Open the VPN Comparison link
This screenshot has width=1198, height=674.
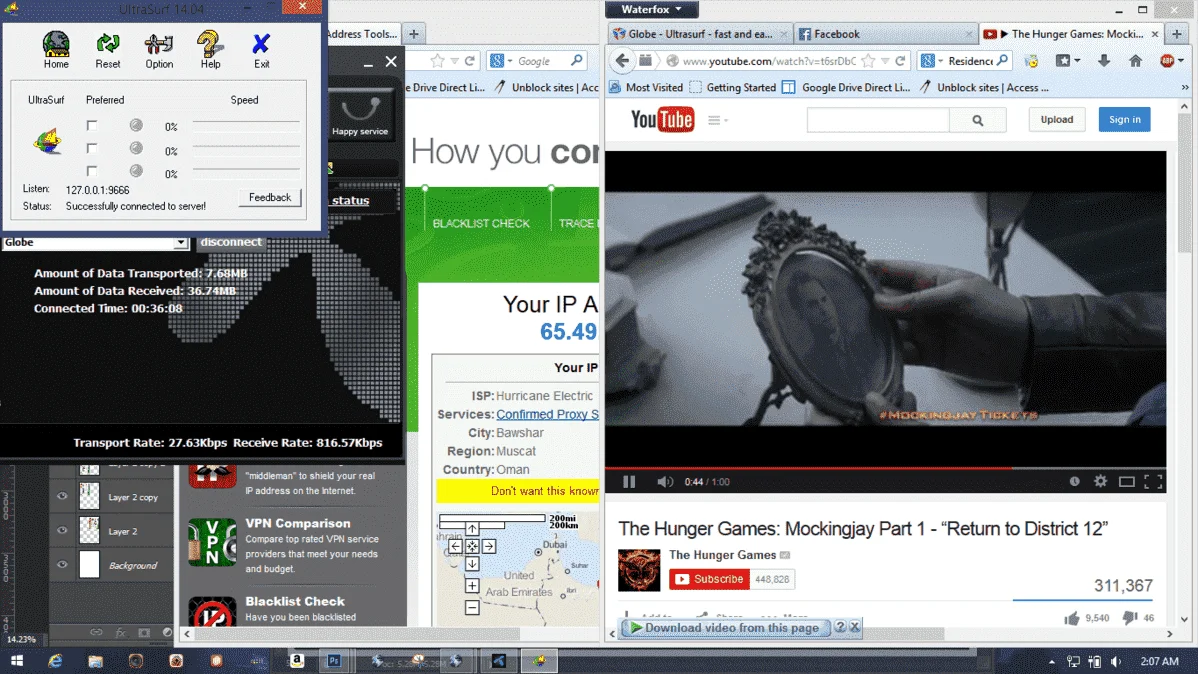298,523
